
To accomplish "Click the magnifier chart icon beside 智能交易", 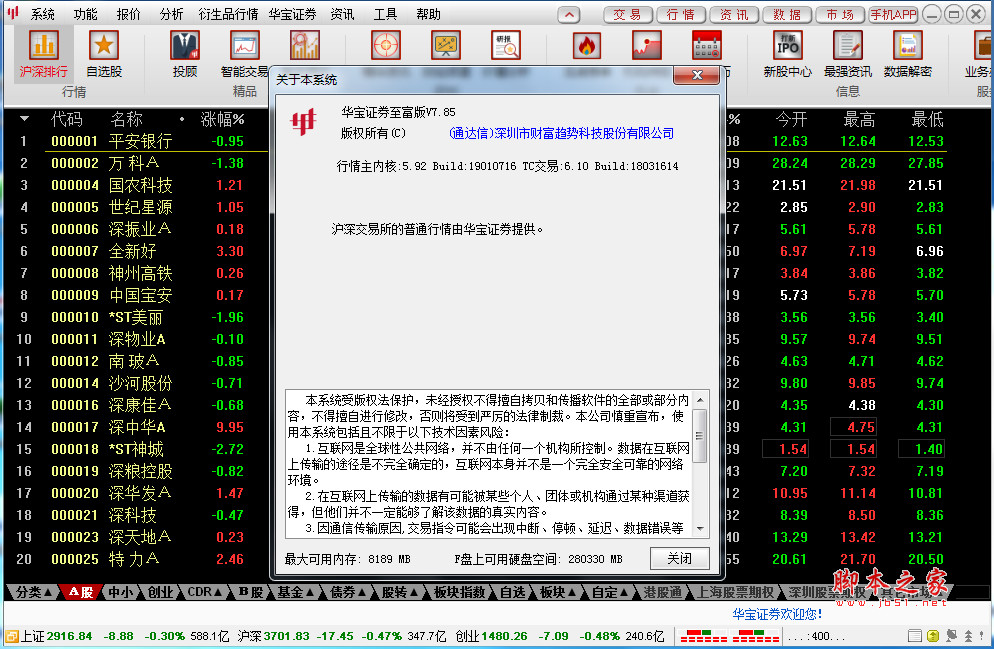I will [305, 46].
